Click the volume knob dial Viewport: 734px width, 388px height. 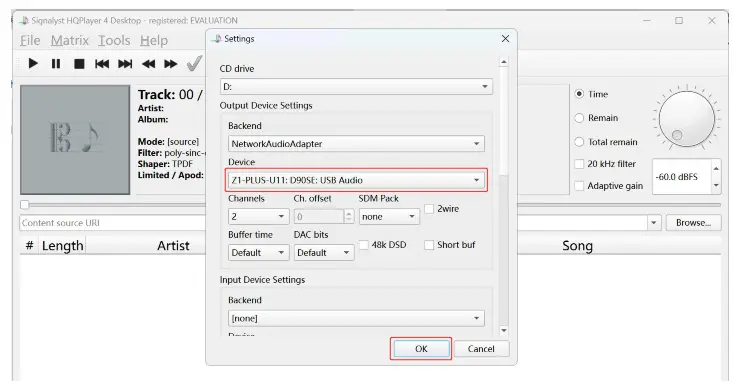click(x=687, y=118)
